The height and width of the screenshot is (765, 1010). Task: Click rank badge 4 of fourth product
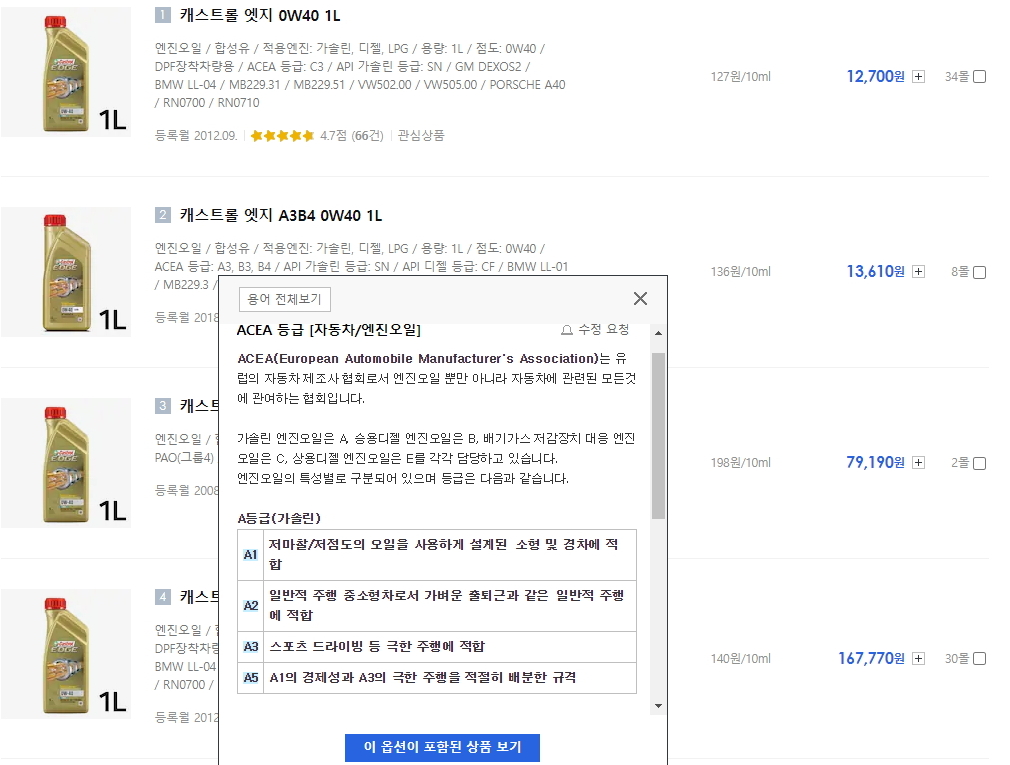162,597
